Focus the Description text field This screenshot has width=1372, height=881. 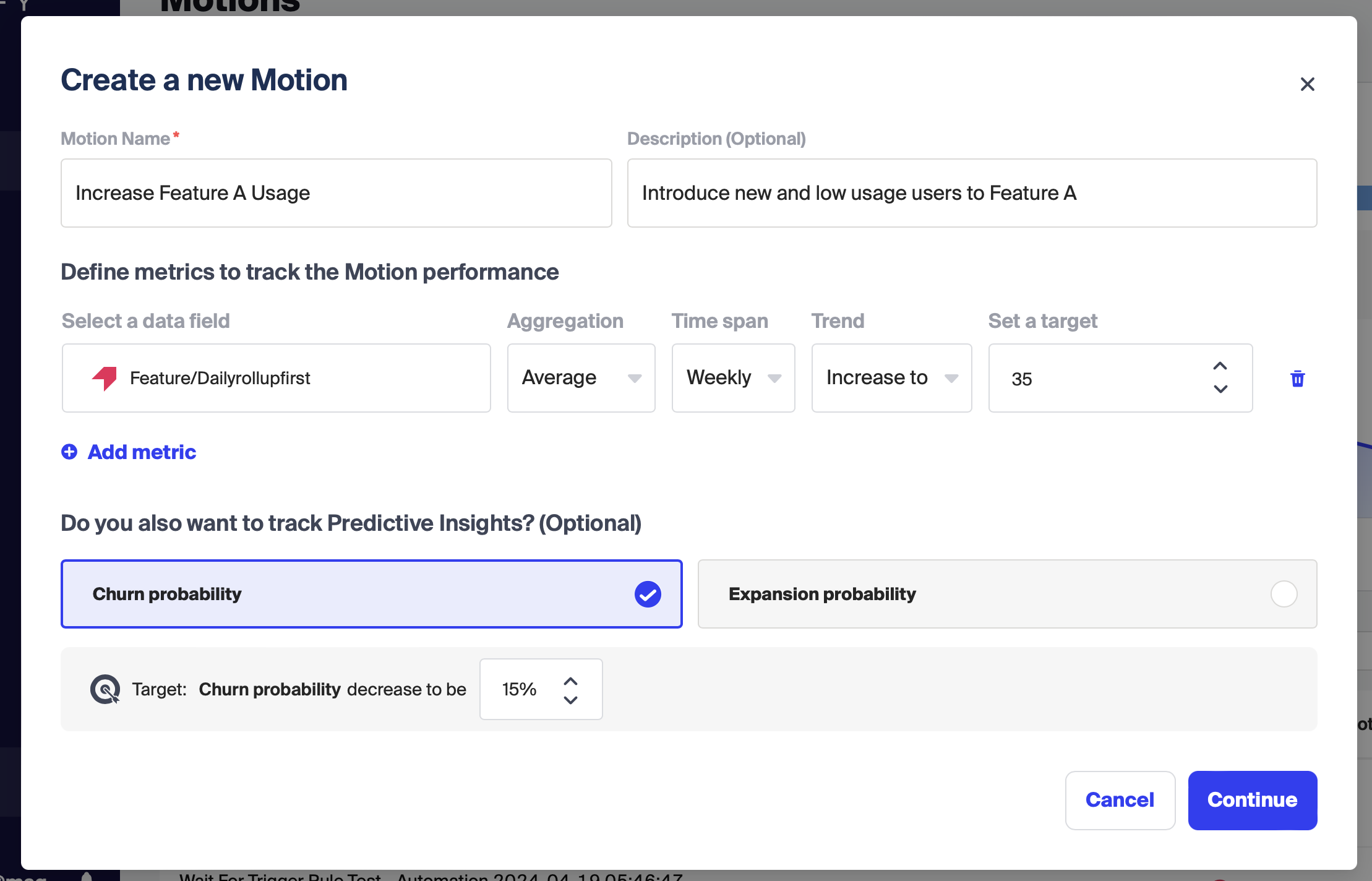(x=972, y=193)
